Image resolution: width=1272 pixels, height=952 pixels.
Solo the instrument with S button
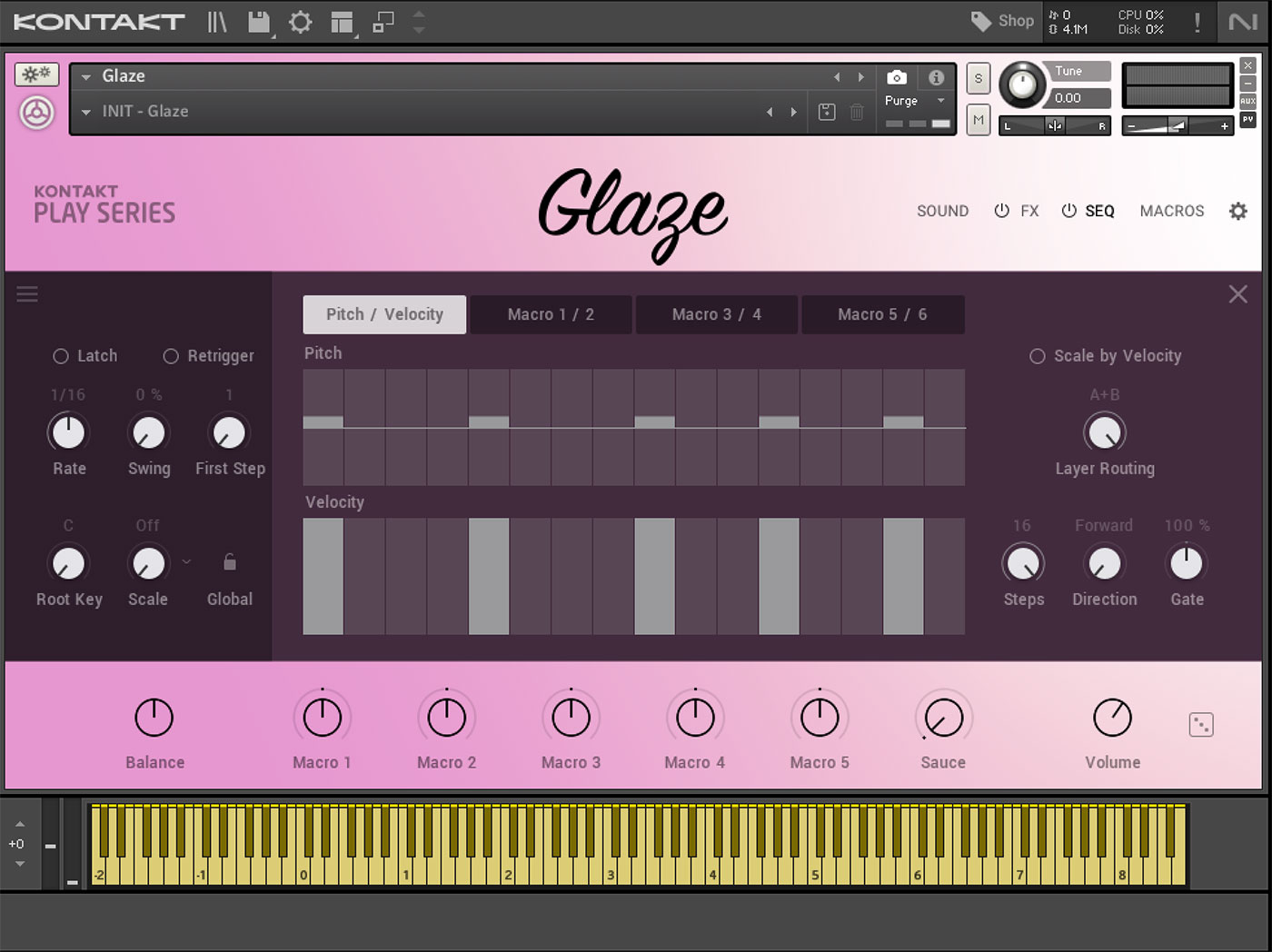pos(978,78)
